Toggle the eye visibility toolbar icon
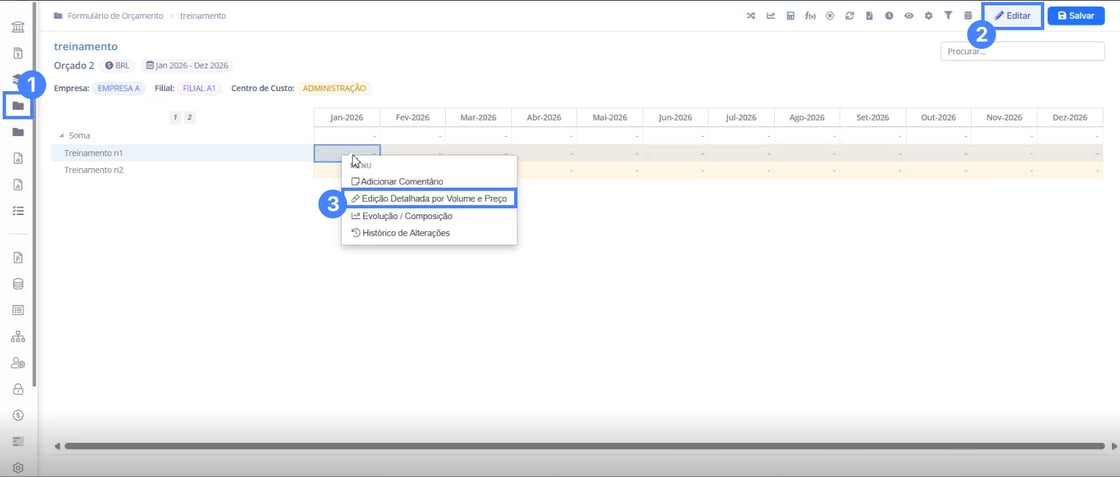Image resolution: width=1120 pixels, height=477 pixels. point(909,16)
